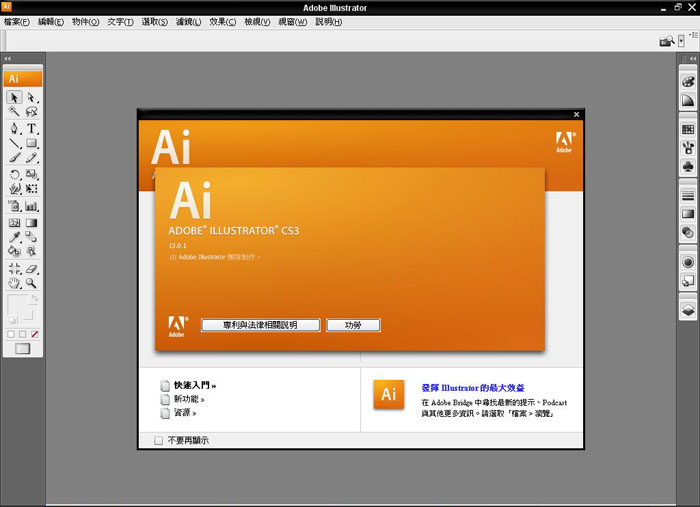Open the Graphic Styles panel icon
This screenshot has width=700, height=507.
(688, 281)
